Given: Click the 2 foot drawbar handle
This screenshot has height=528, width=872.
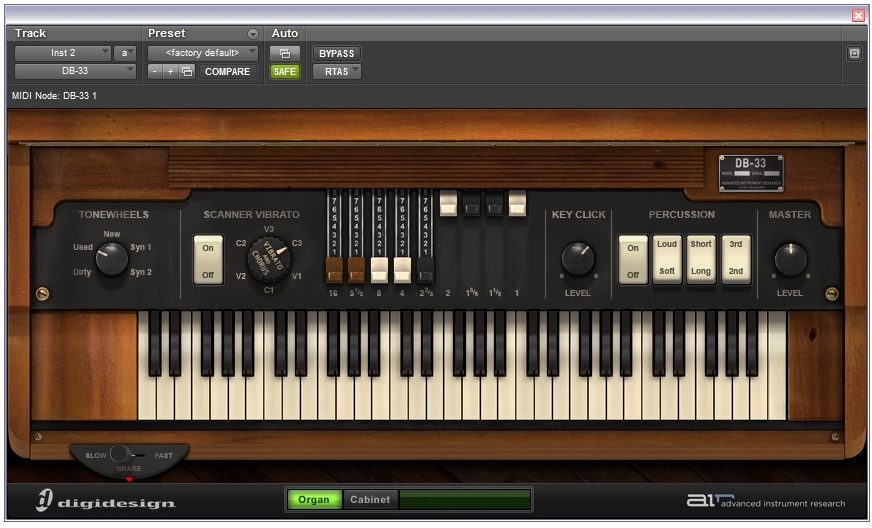Looking at the screenshot, I should 448,203.
